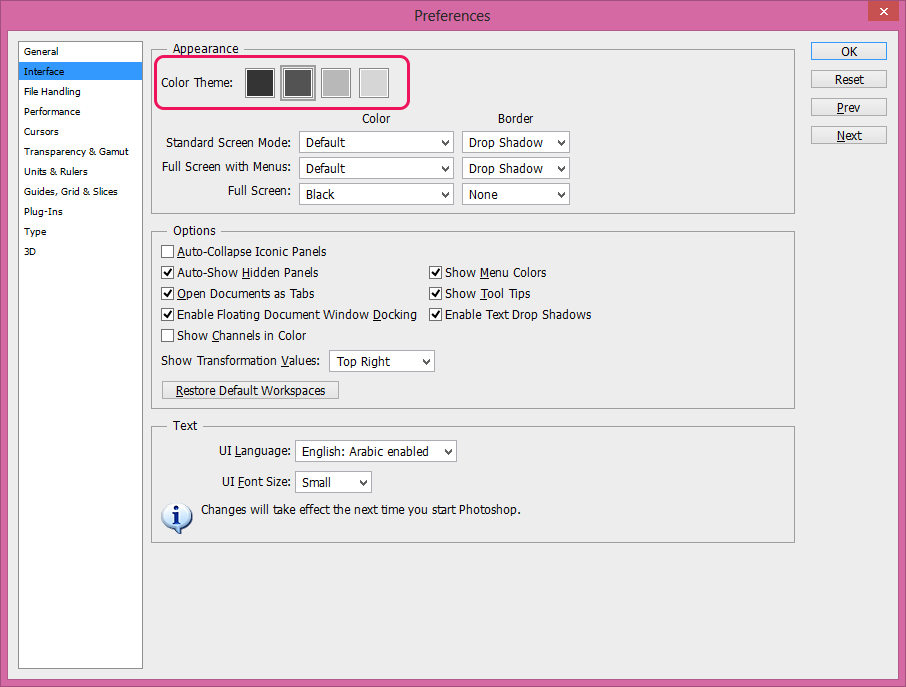
Task: Disable Open Documents as Tabs
Action: (x=168, y=294)
